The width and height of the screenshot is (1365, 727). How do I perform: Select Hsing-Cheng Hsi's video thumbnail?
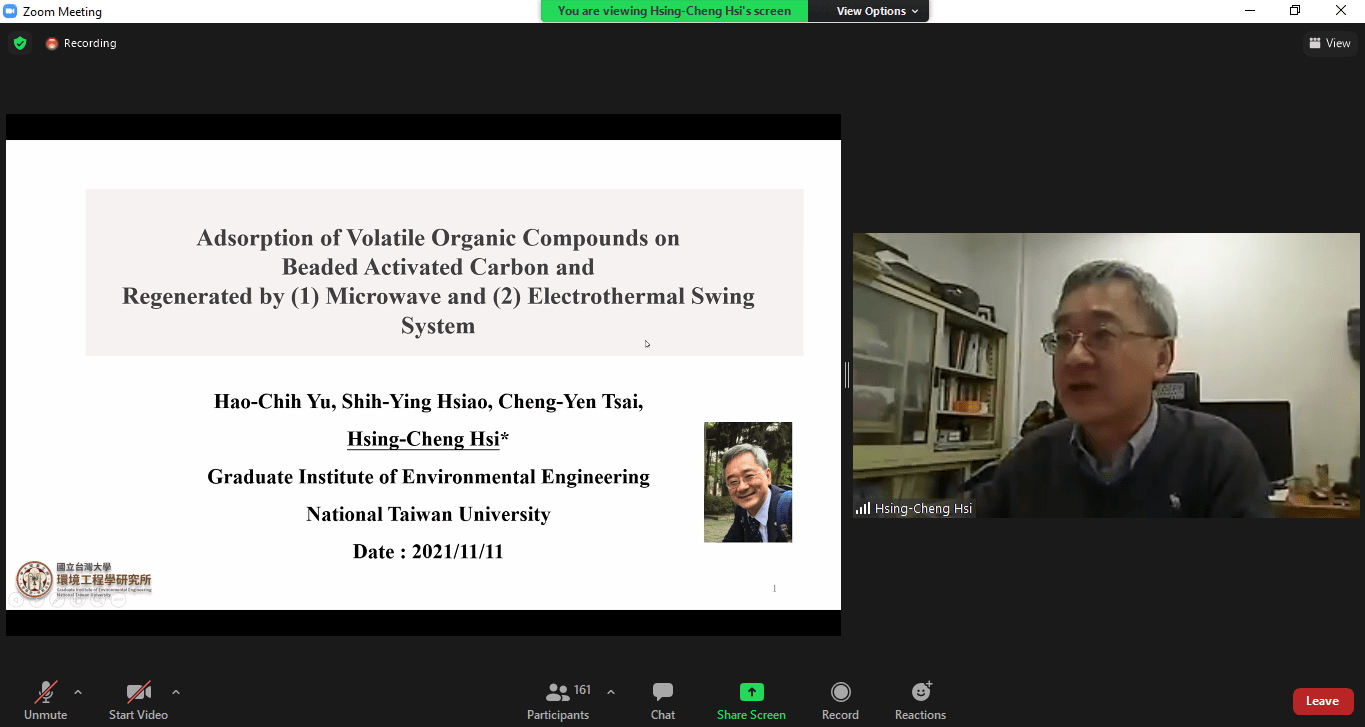point(1106,375)
